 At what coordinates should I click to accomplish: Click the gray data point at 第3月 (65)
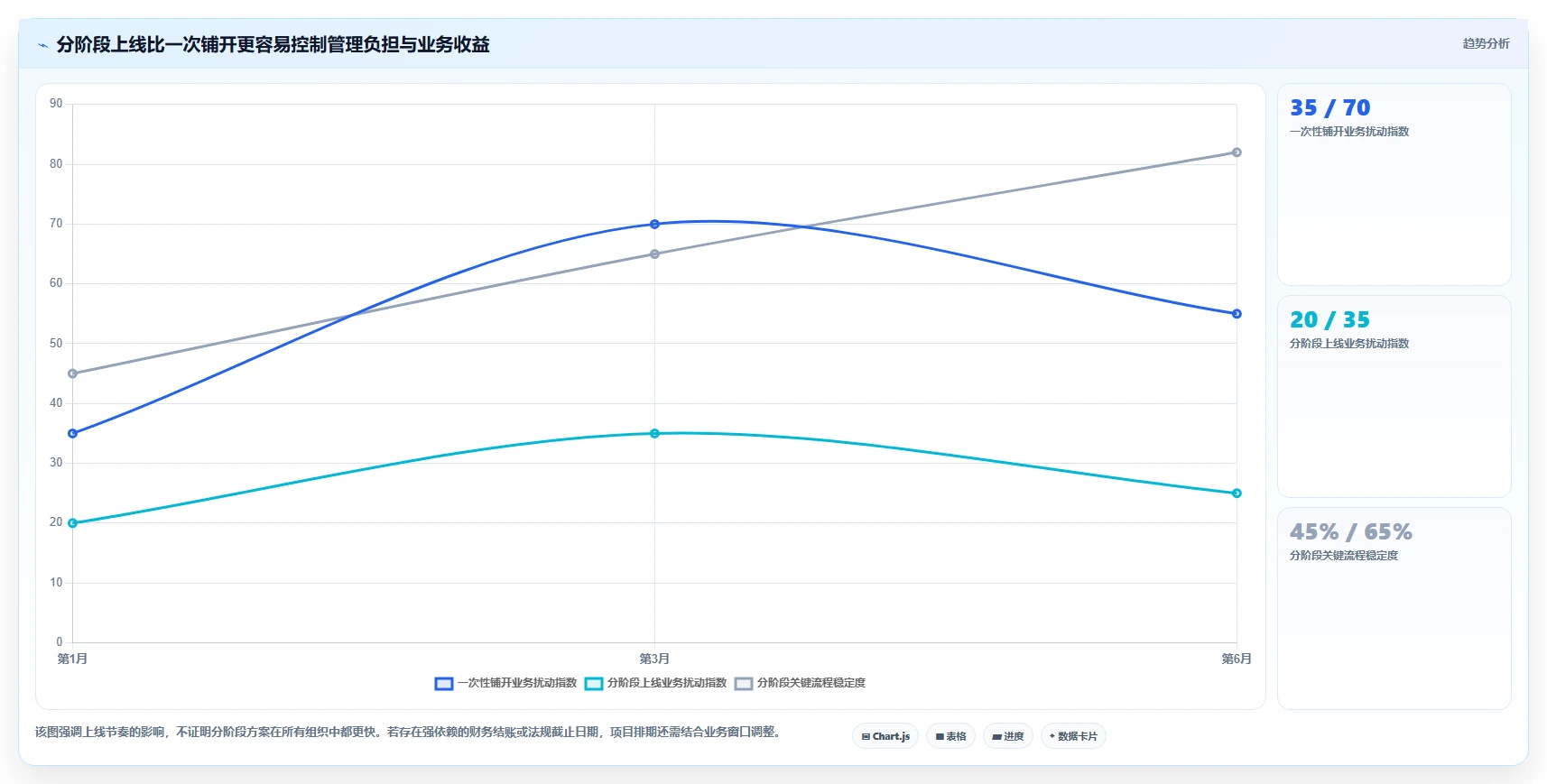[x=654, y=254]
